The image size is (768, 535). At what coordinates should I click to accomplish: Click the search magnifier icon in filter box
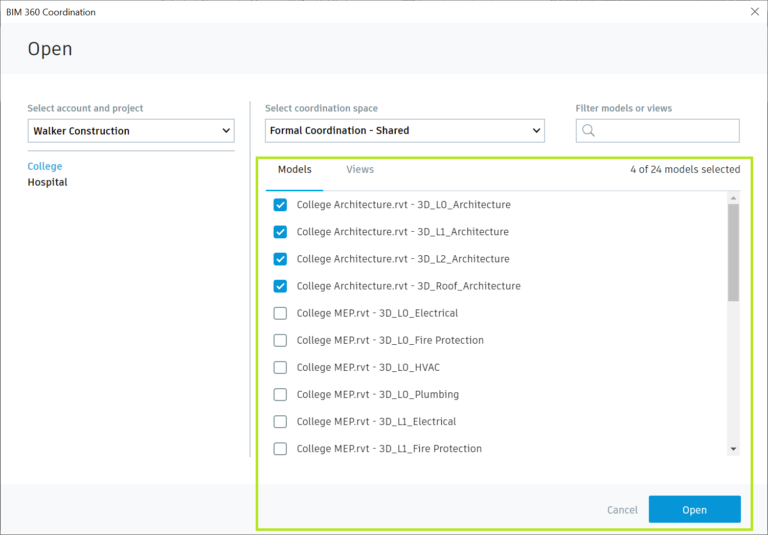pos(588,130)
